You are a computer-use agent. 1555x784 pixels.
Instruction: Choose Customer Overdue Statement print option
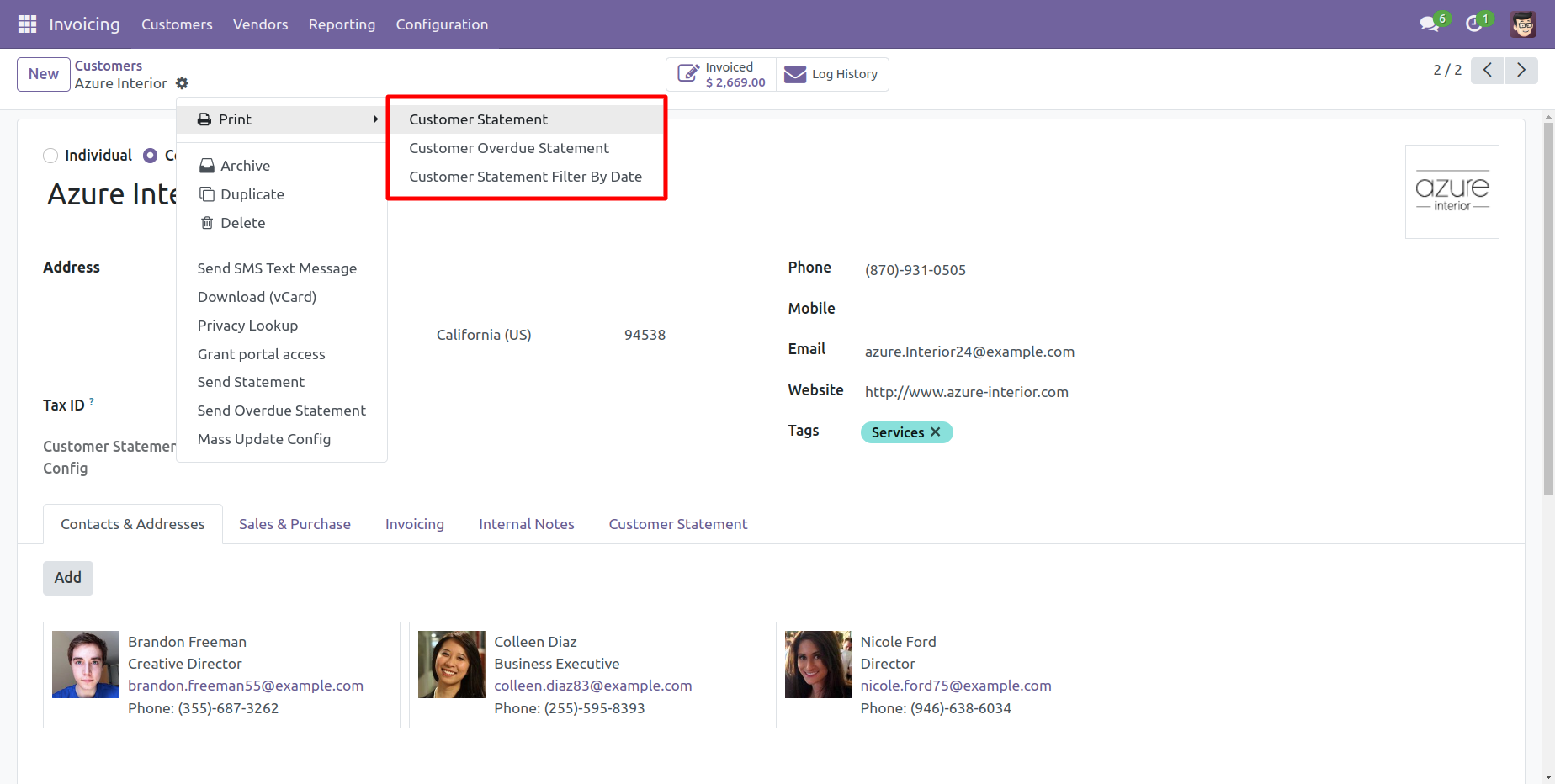point(527,148)
